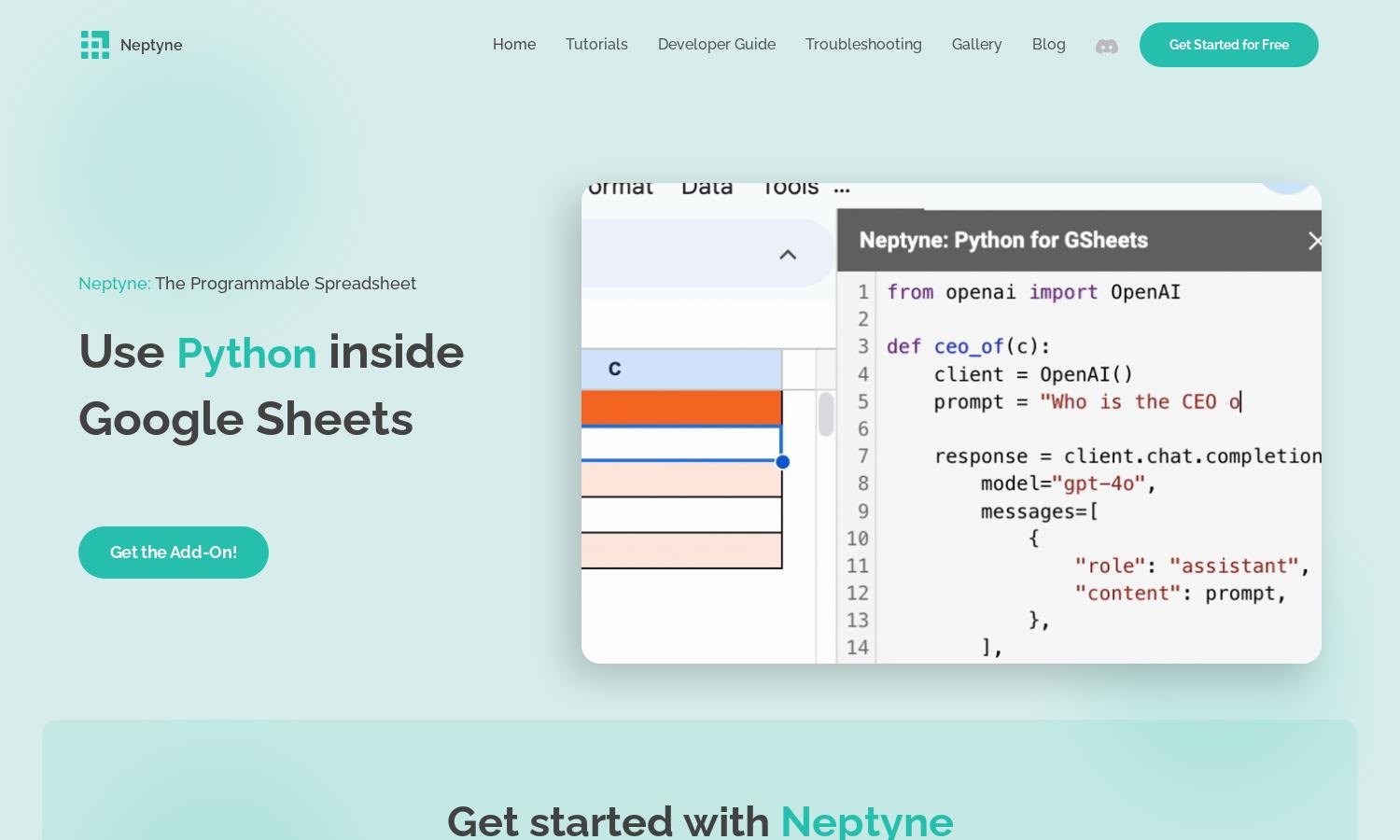Click 'Neptyne: Python for GSheets' panel title

click(x=1003, y=240)
